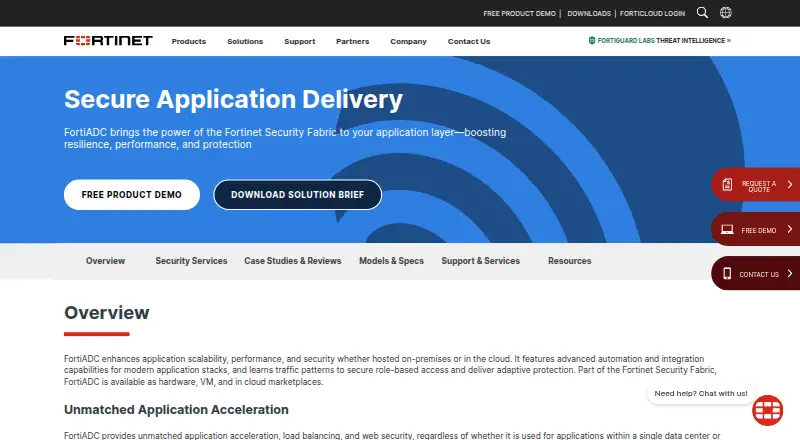Open the Support menu

[299, 41]
